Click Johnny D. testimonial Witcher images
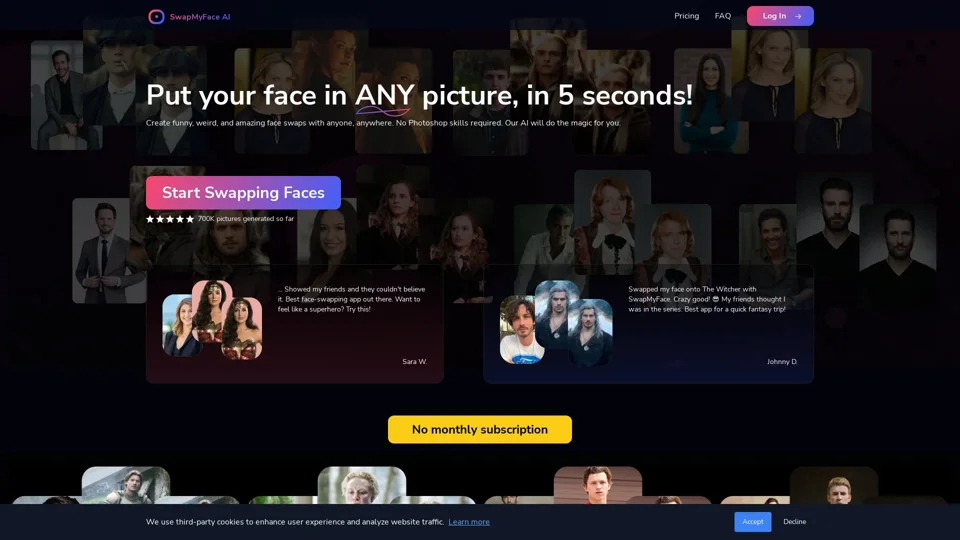This screenshot has width=960, height=540. click(x=556, y=323)
